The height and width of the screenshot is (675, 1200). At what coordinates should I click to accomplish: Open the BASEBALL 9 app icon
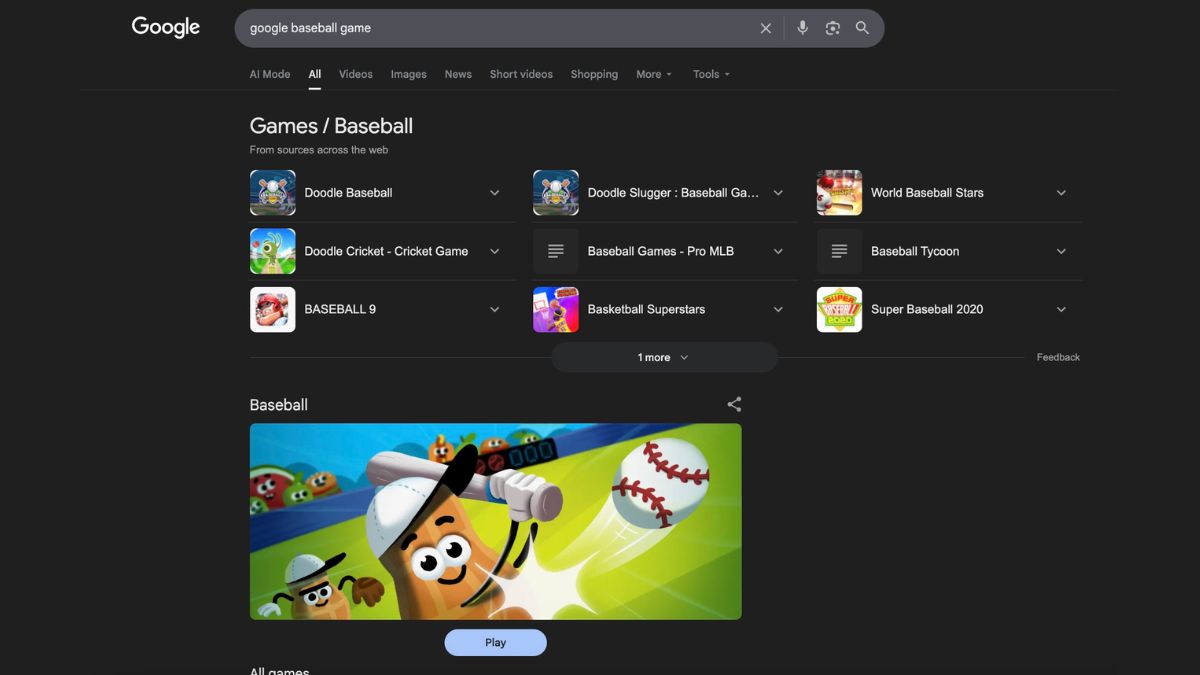pos(272,310)
